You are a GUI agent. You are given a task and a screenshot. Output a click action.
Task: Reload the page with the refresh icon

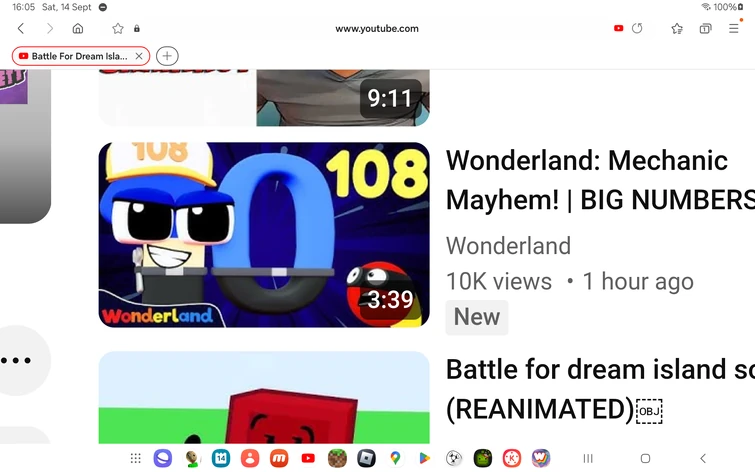coord(637,28)
